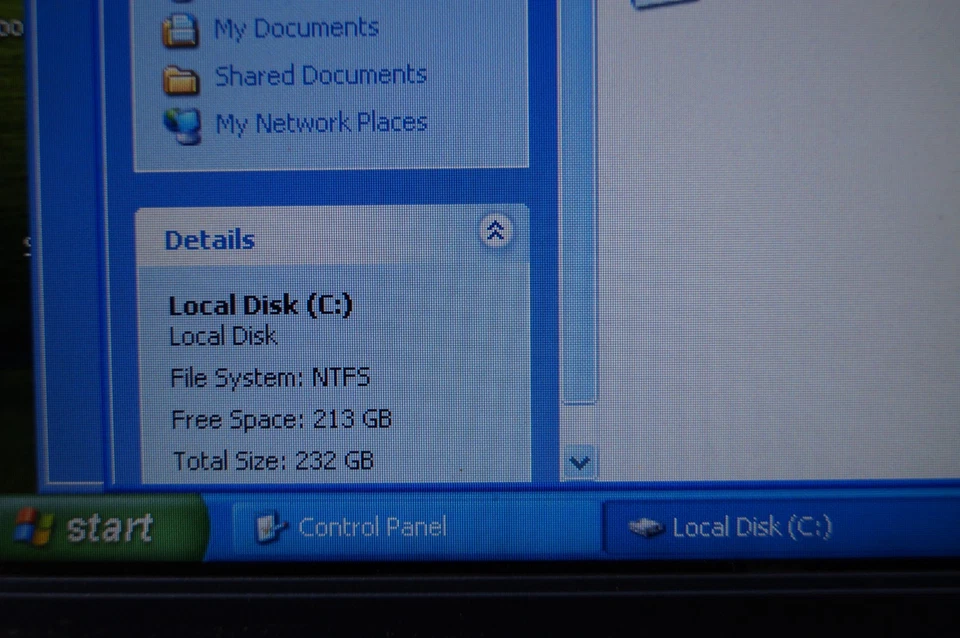Open My Network Places globe icon
The width and height of the screenshot is (960, 638).
tap(183, 124)
